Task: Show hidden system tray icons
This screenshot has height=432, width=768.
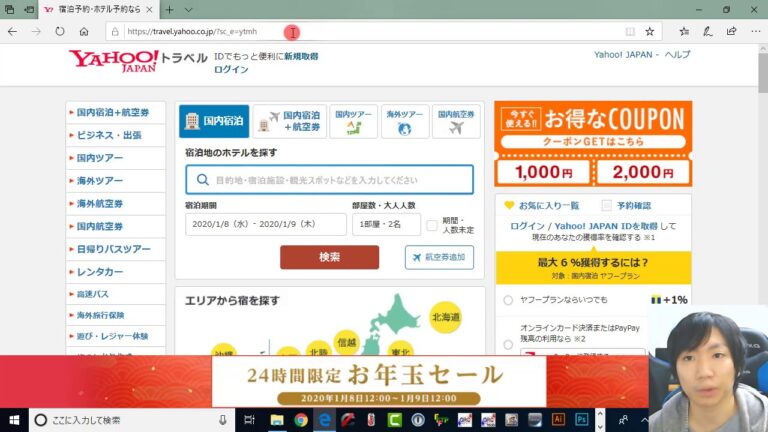Action: pyautogui.click(x=644, y=420)
